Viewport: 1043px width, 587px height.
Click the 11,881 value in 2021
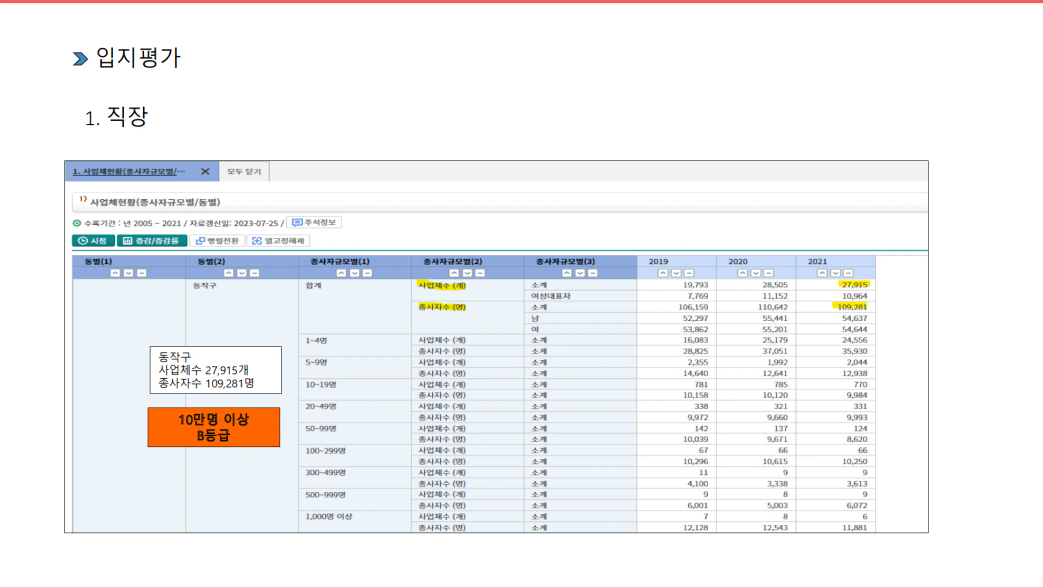tap(855, 528)
